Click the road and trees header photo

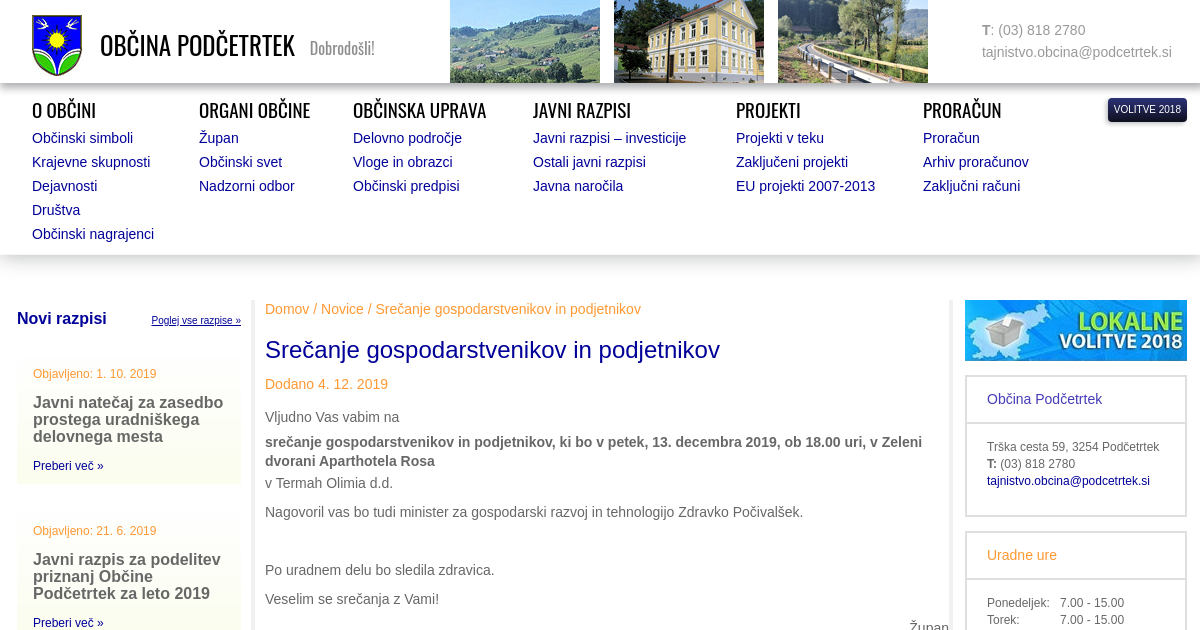point(852,42)
